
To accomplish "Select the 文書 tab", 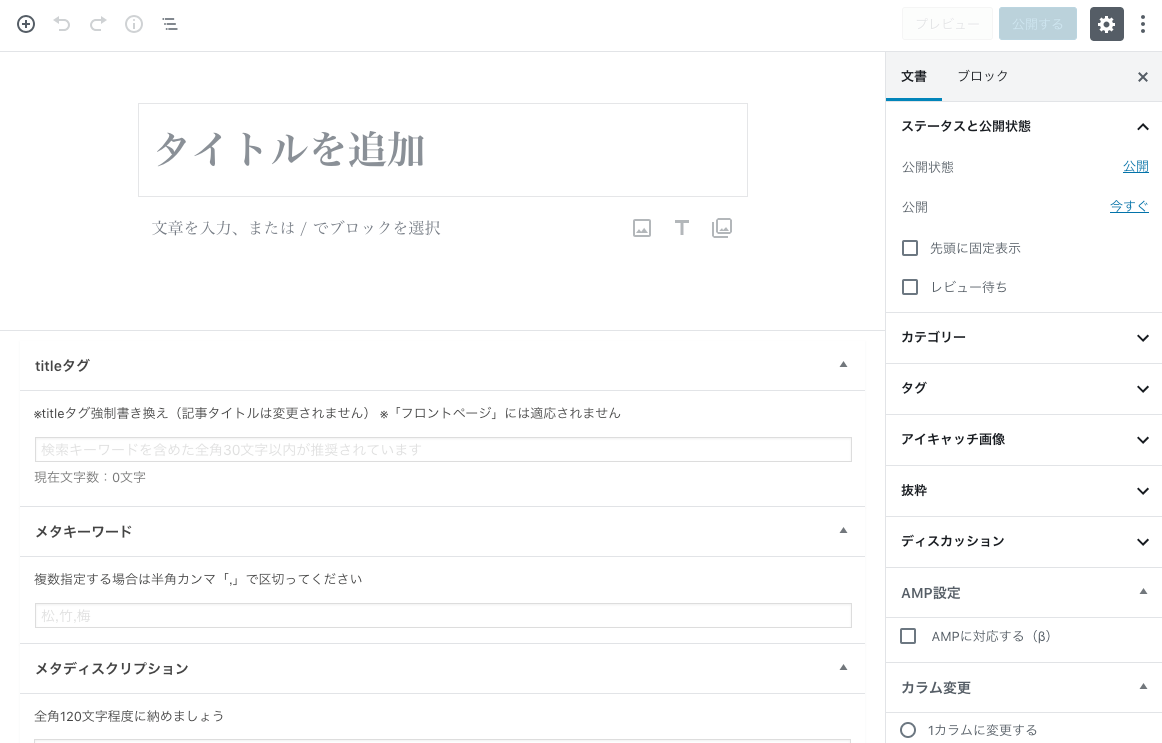I will coord(913,76).
